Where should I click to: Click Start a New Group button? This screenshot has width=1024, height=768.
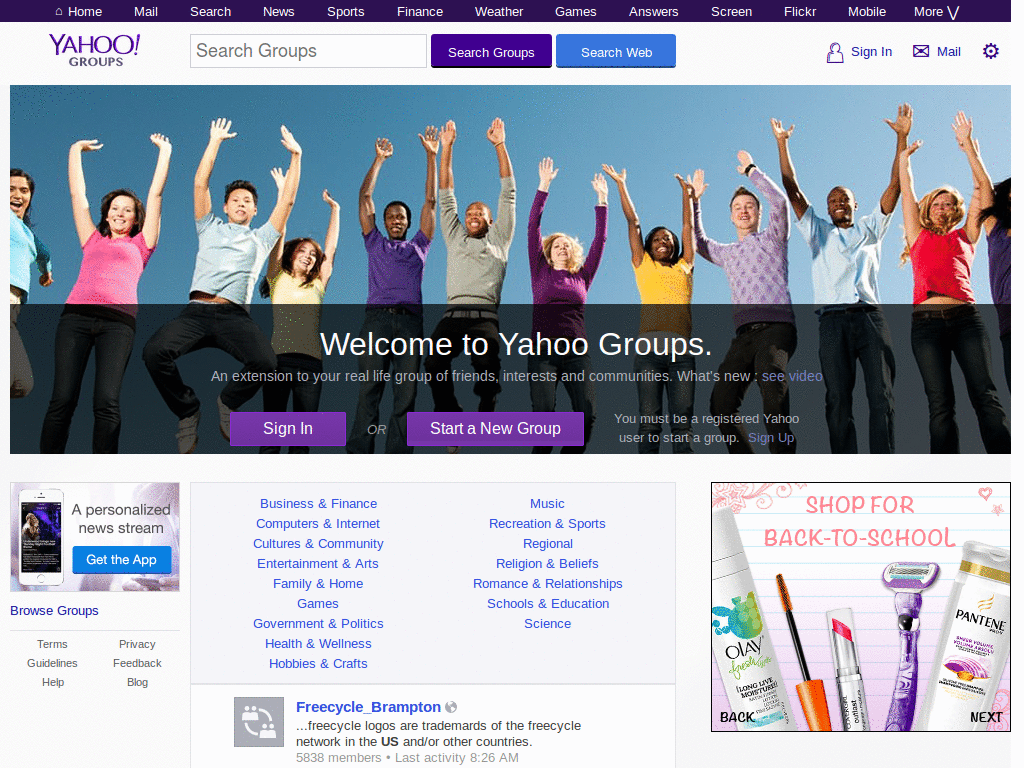[x=495, y=428]
